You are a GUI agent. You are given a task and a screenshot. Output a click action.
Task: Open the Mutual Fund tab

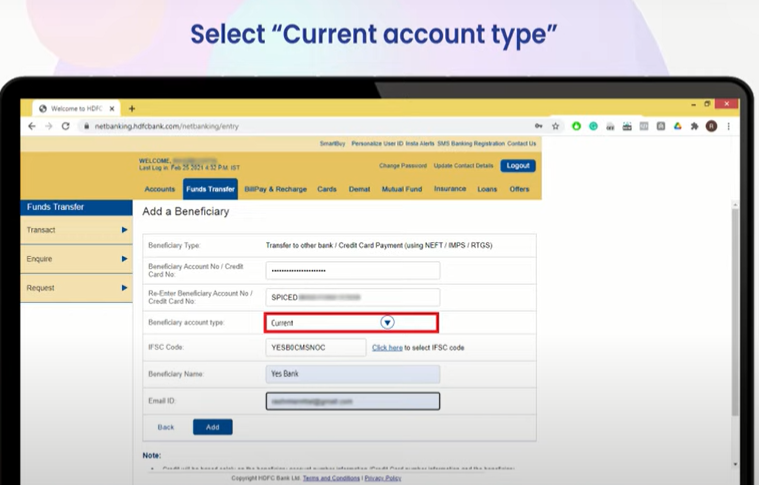coord(402,189)
